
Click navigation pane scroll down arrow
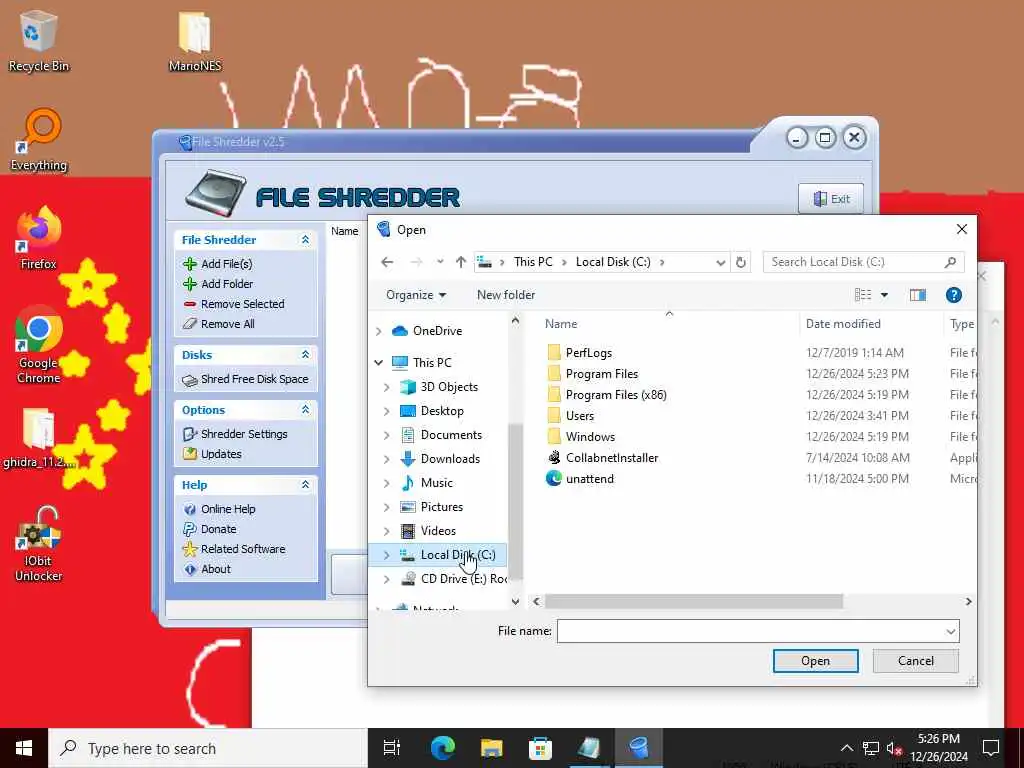(515, 601)
